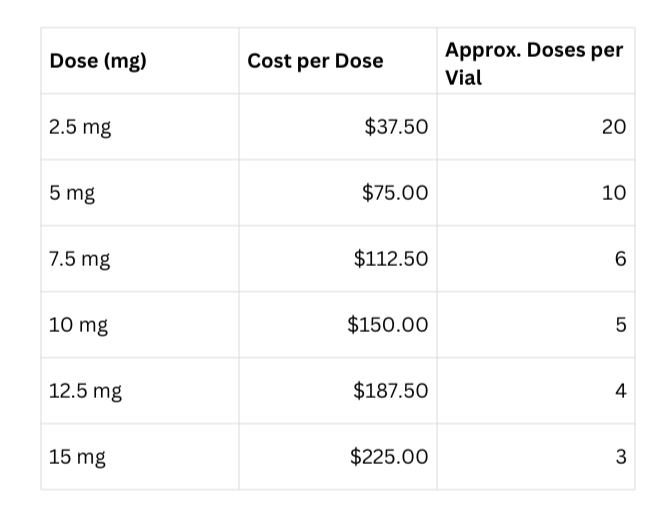The height and width of the screenshot is (517, 671).
Task: Select the '2.5 mg' dose cell
Action: (140, 127)
